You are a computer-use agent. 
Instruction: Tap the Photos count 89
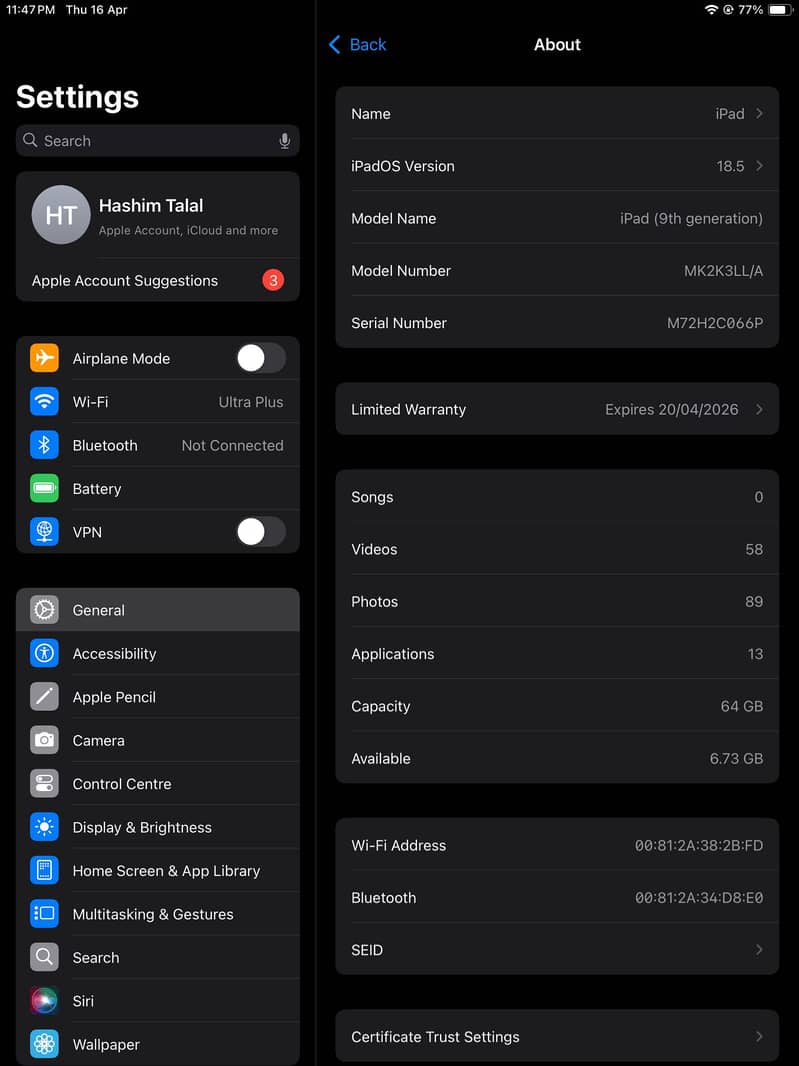pyautogui.click(x=753, y=602)
